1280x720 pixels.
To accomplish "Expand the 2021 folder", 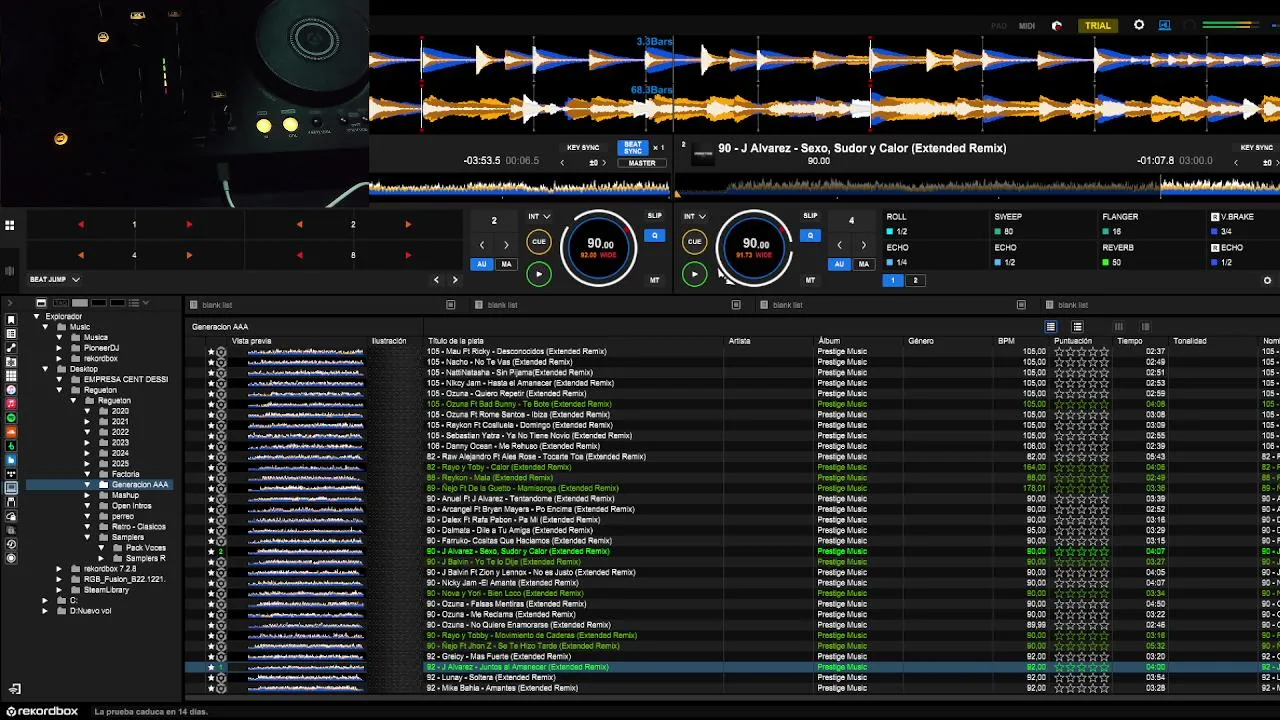I will click(x=87, y=422).
